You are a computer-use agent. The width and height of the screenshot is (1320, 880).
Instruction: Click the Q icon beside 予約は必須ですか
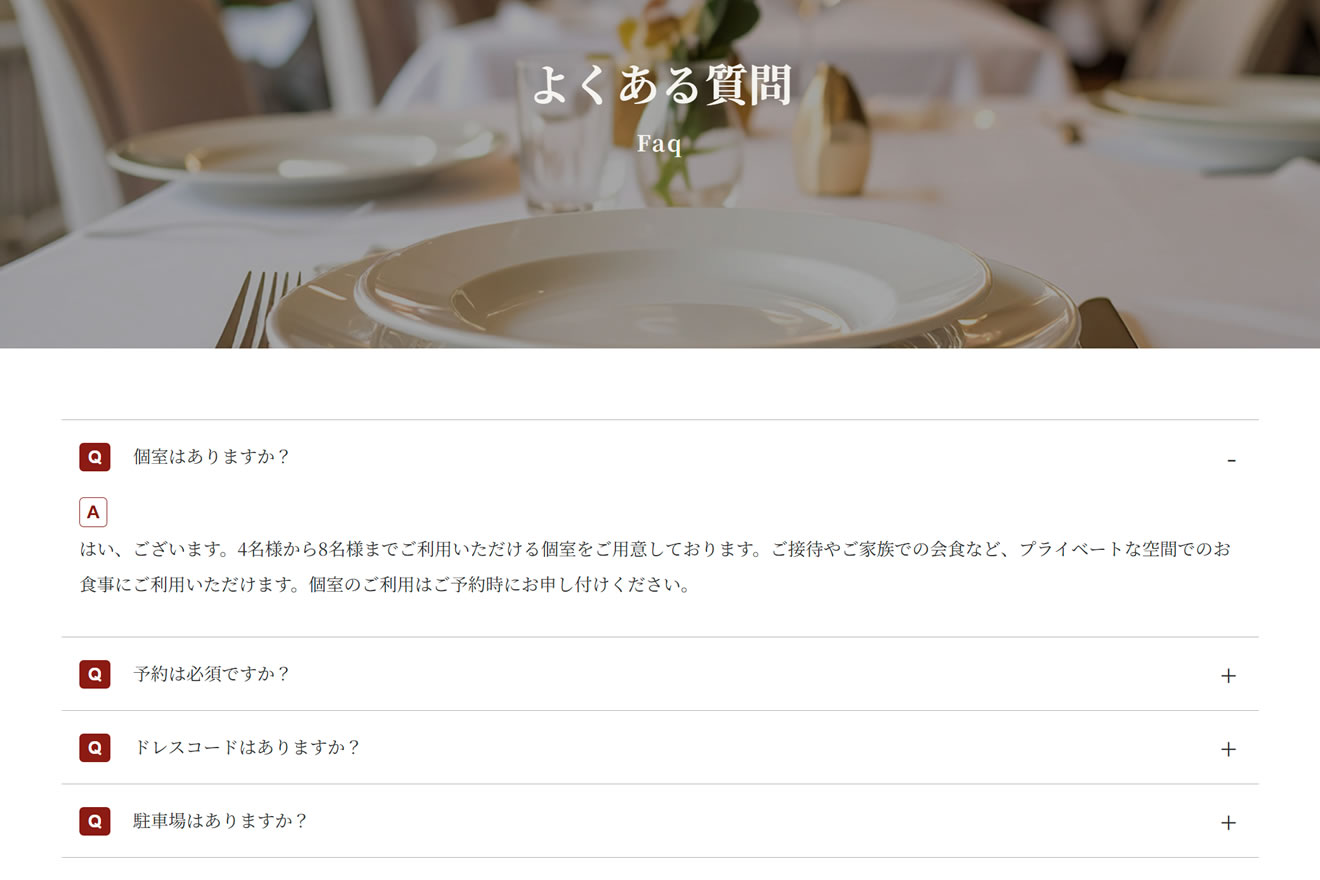point(95,674)
